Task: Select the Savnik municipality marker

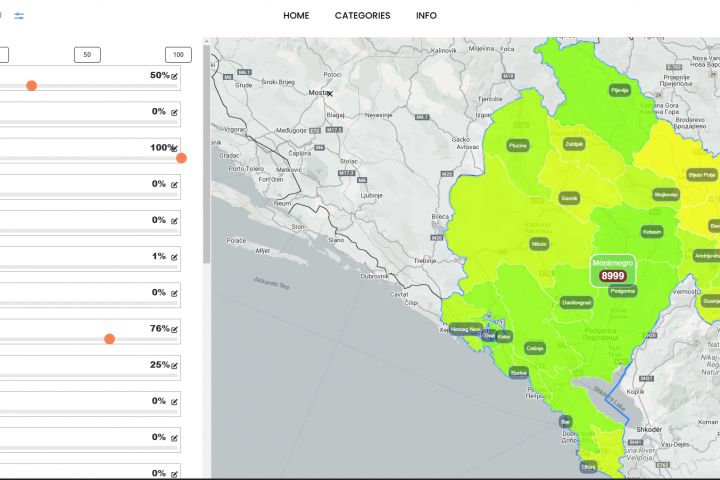Action: [569, 198]
